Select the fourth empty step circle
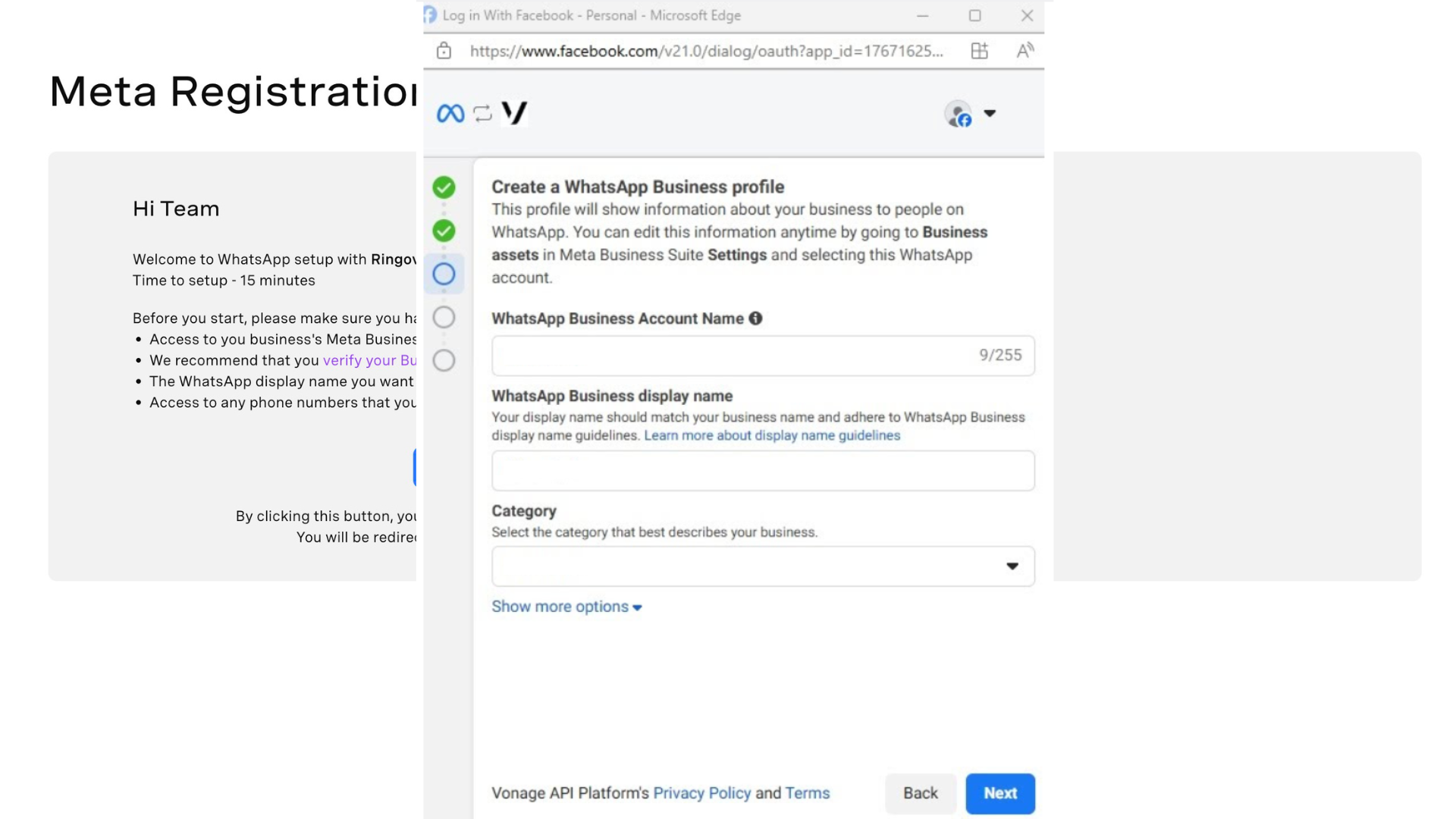 [x=444, y=317]
